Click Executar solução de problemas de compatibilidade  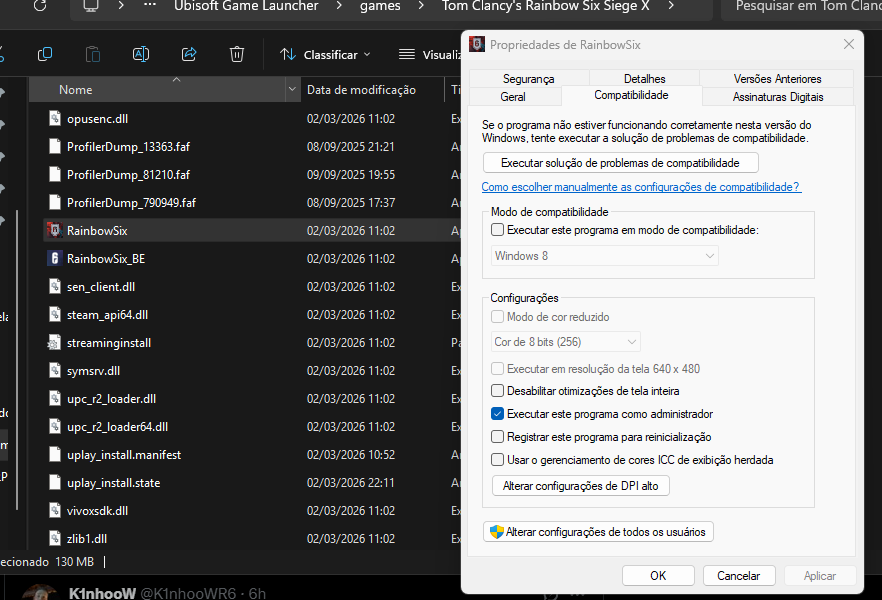pos(620,163)
